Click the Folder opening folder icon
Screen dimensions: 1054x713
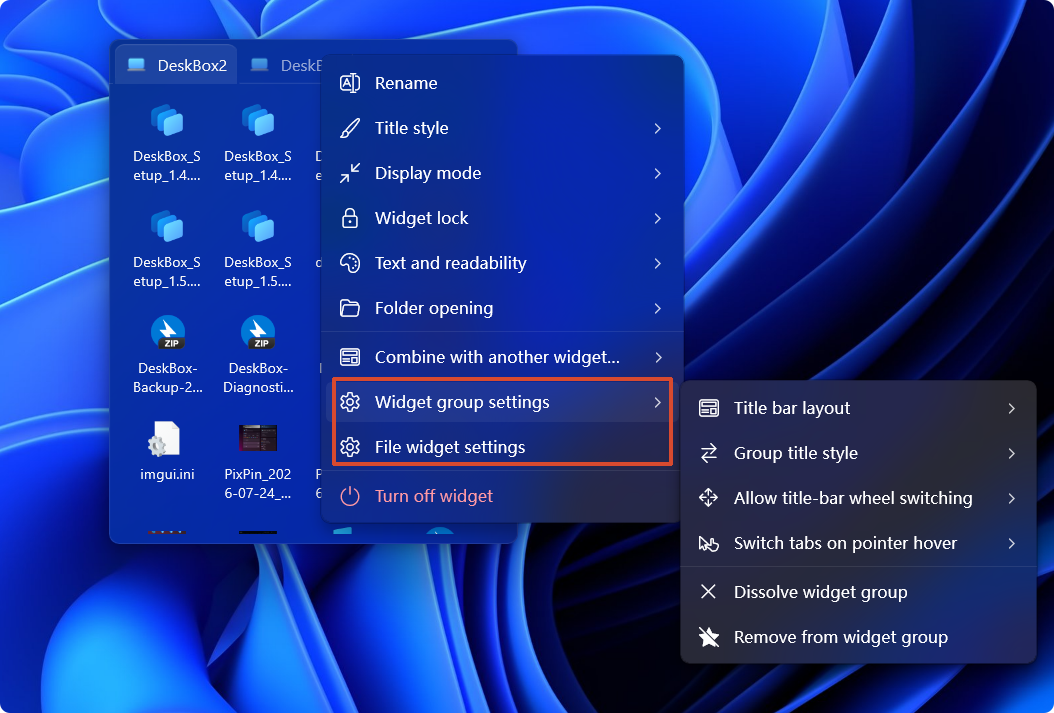[350, 308]
